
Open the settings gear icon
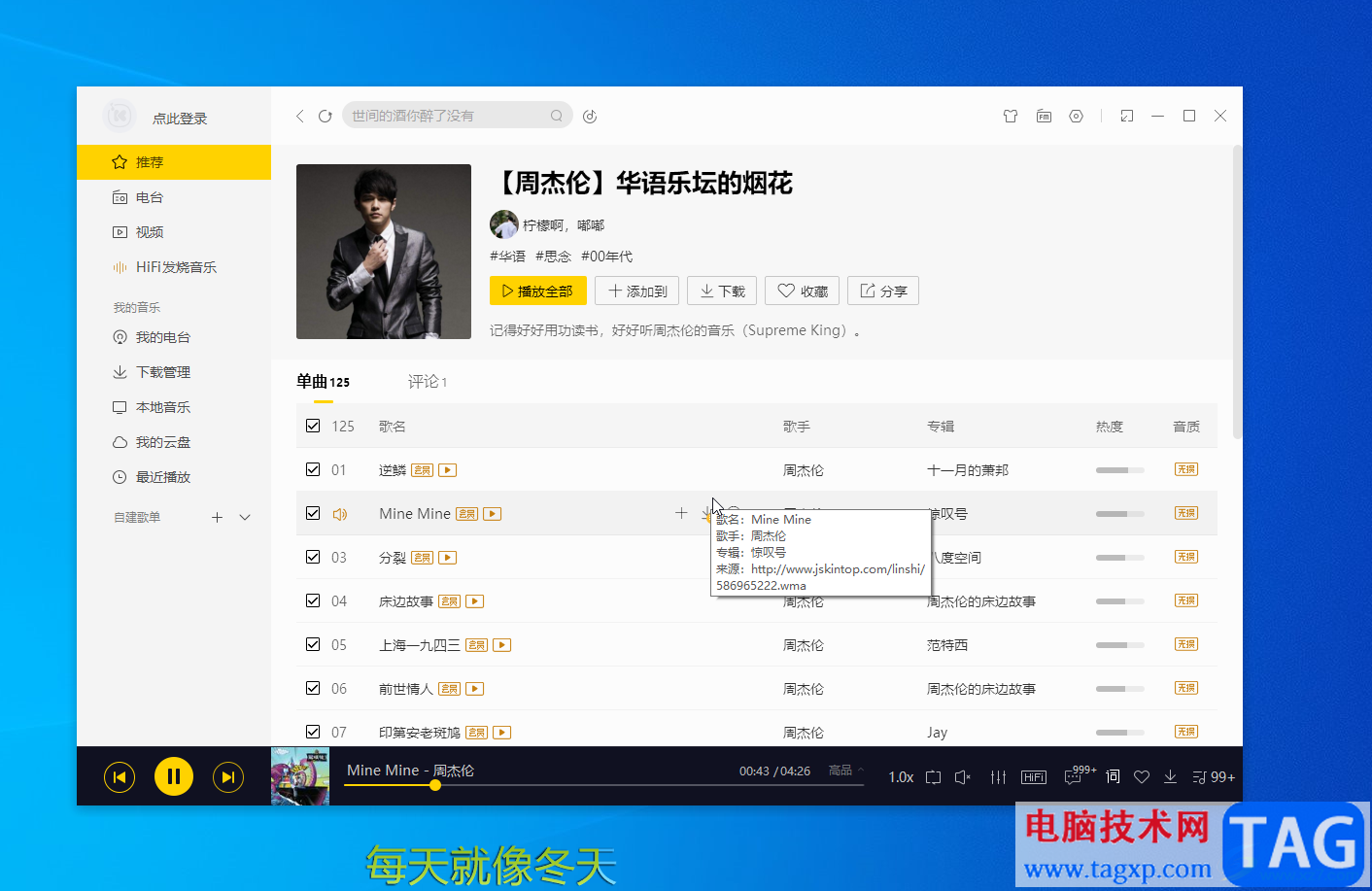point(1076,116)
